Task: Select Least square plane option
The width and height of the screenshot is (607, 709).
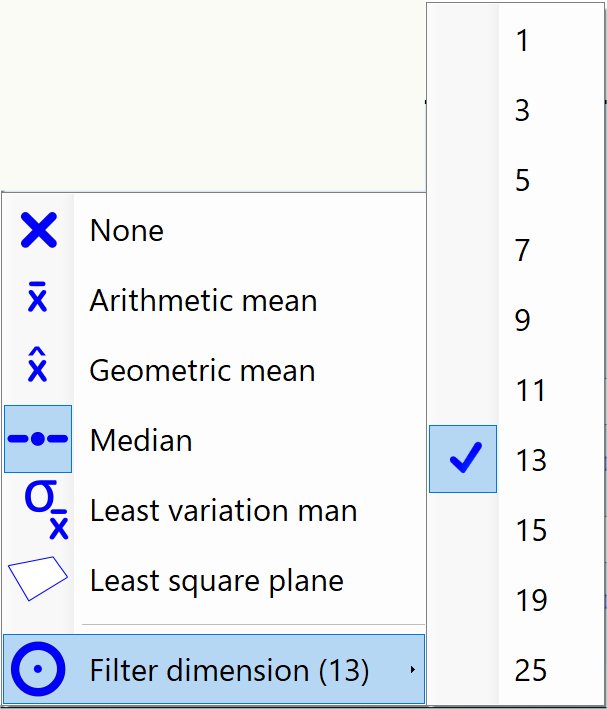Action: click(x=217, y=581)
